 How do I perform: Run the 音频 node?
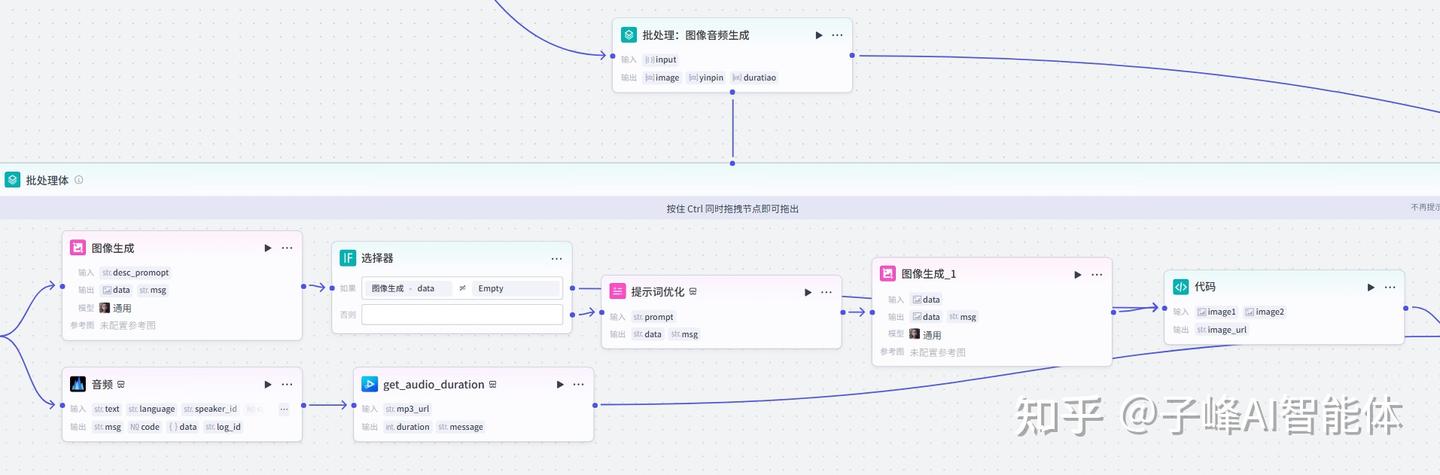268,384
